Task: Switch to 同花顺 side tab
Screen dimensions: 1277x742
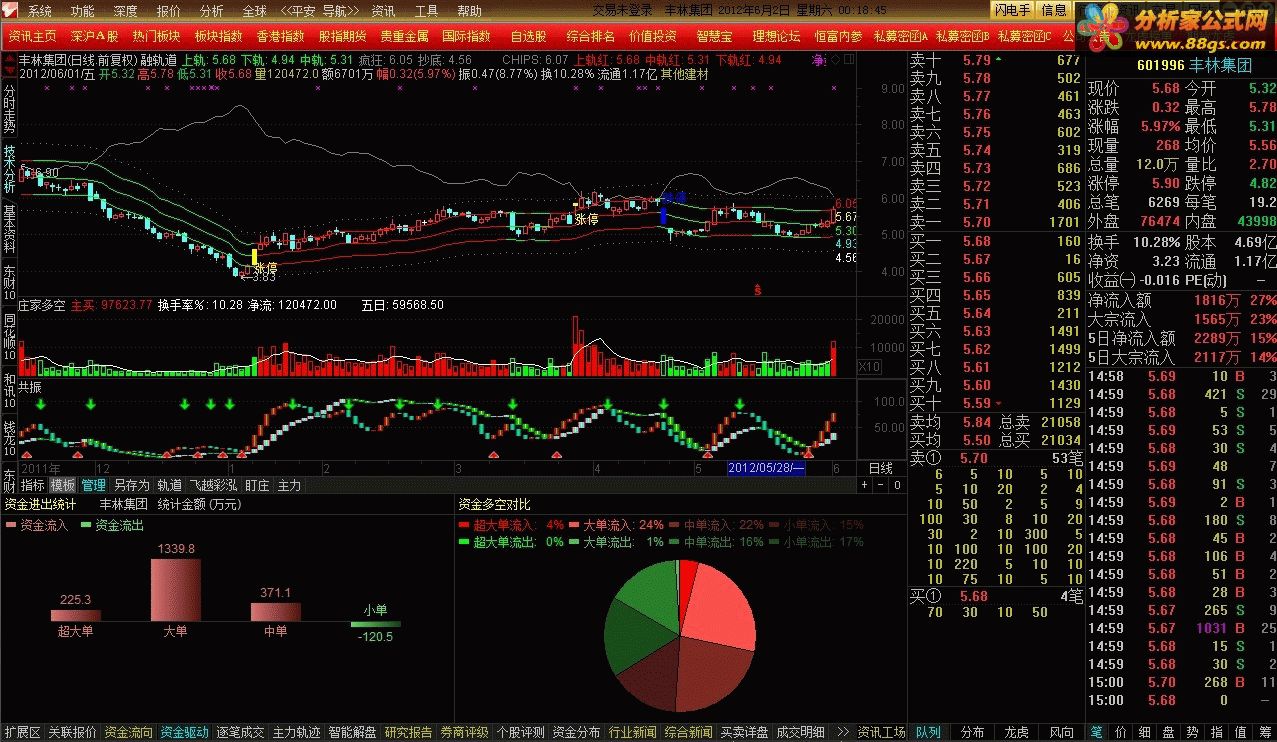Action: (9, 337)
